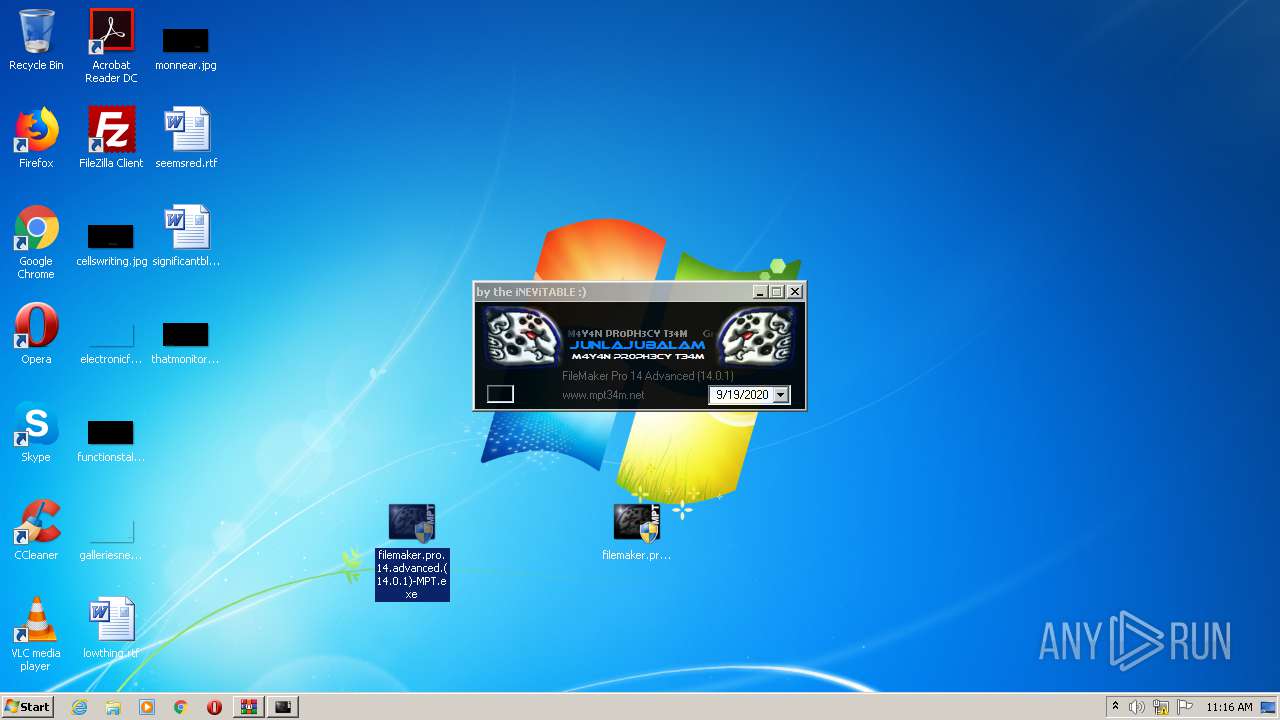Select the significantbl... document on the desktop

186,237
